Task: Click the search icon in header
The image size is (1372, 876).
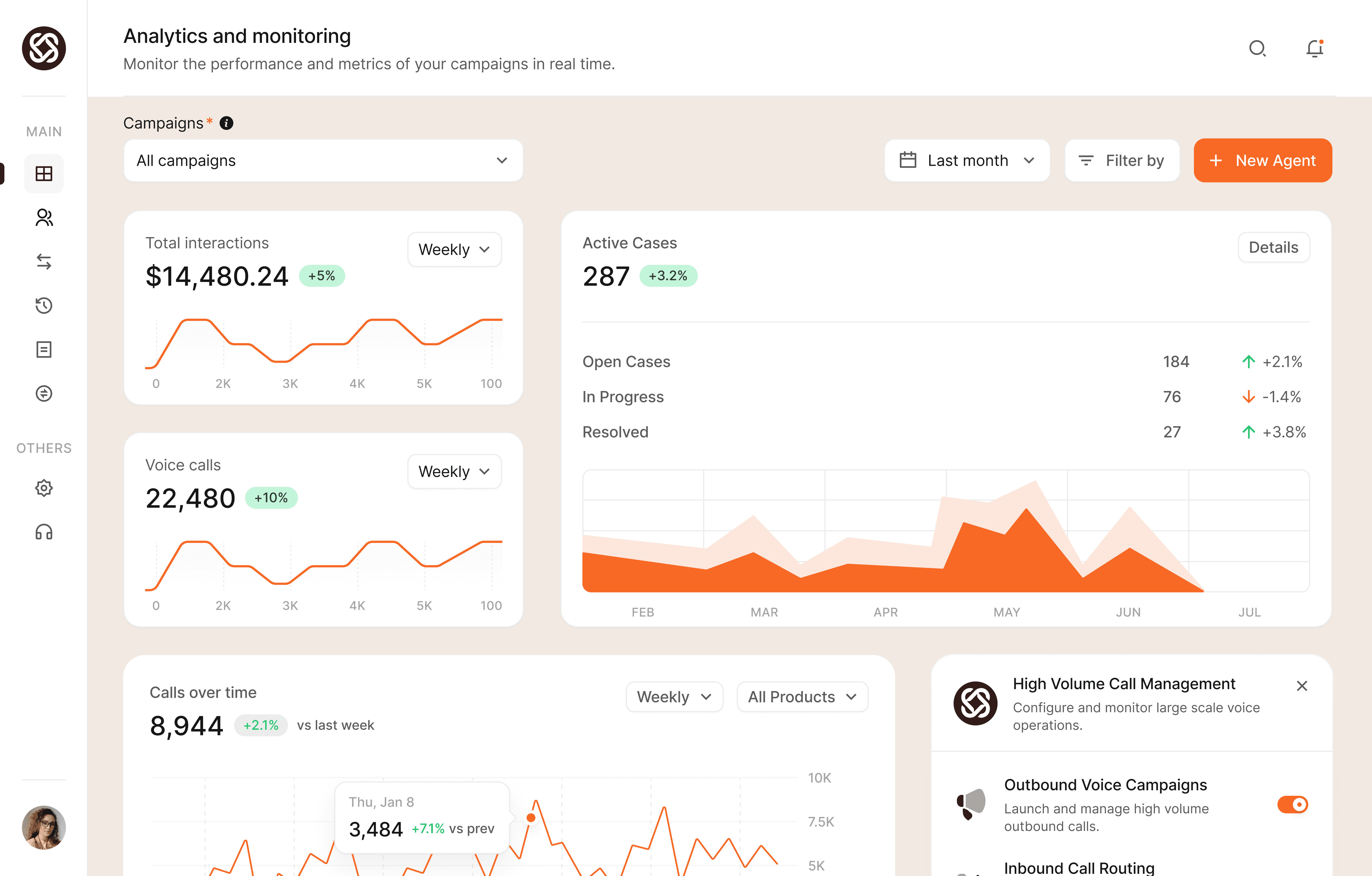Action: click(x=1257, y=48)
